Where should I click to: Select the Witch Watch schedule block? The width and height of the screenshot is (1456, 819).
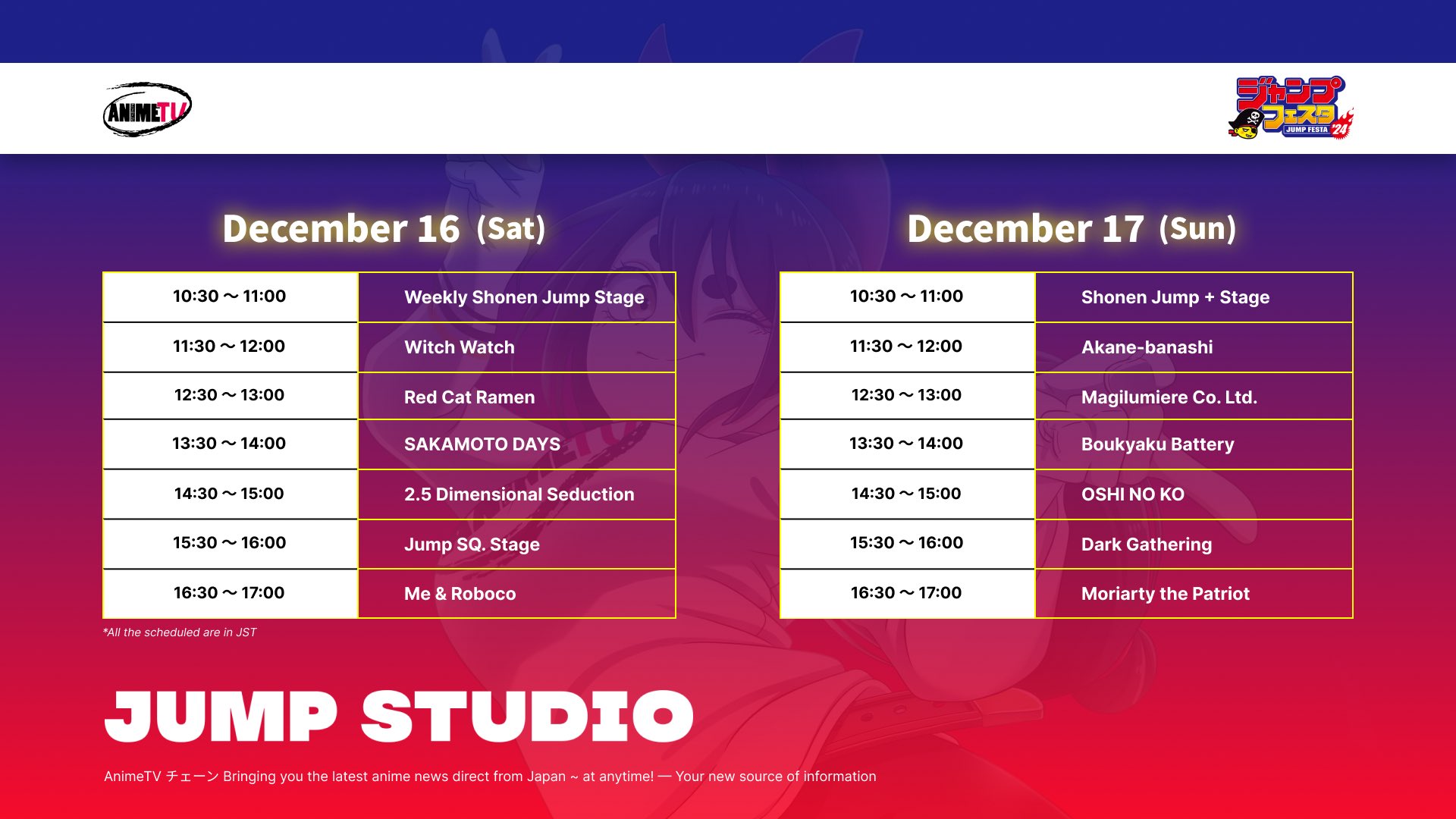coord(518,346)
